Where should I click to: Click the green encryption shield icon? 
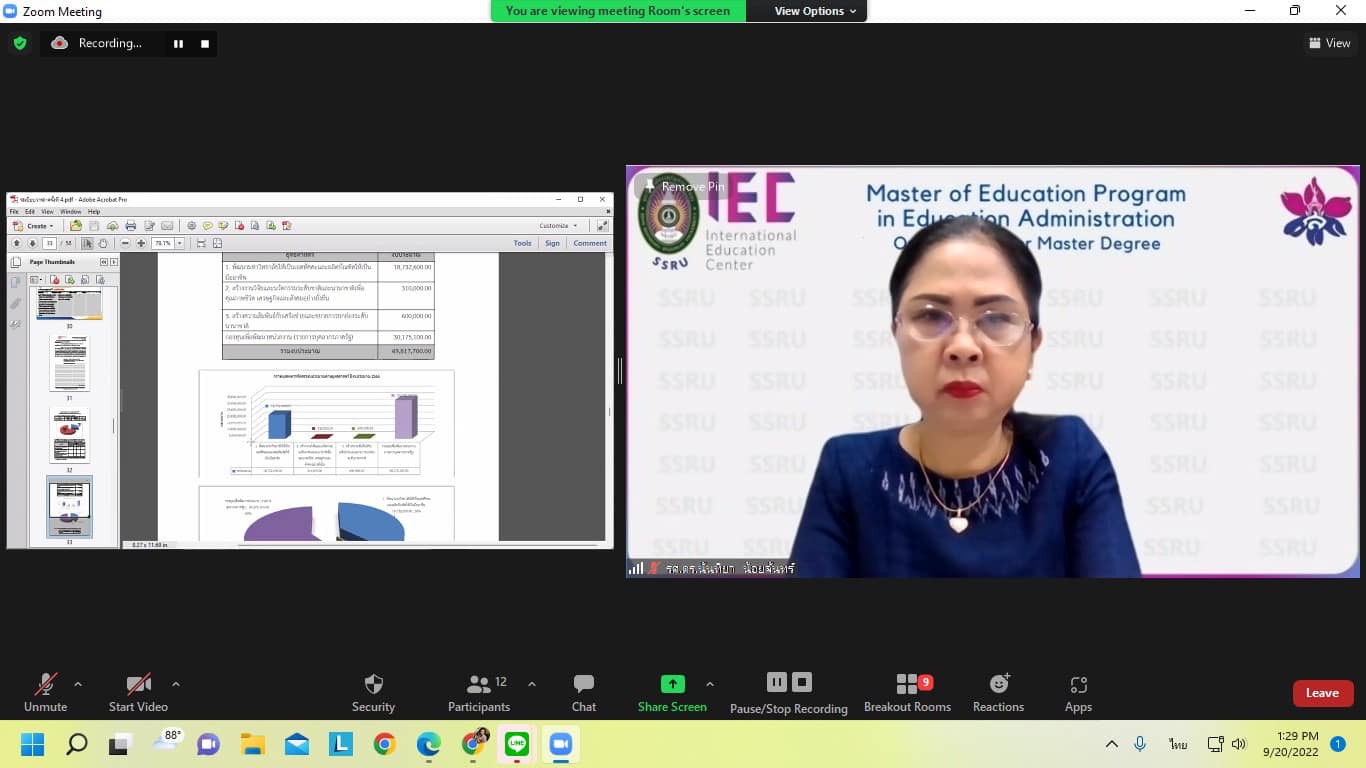[x=20, y=43]
